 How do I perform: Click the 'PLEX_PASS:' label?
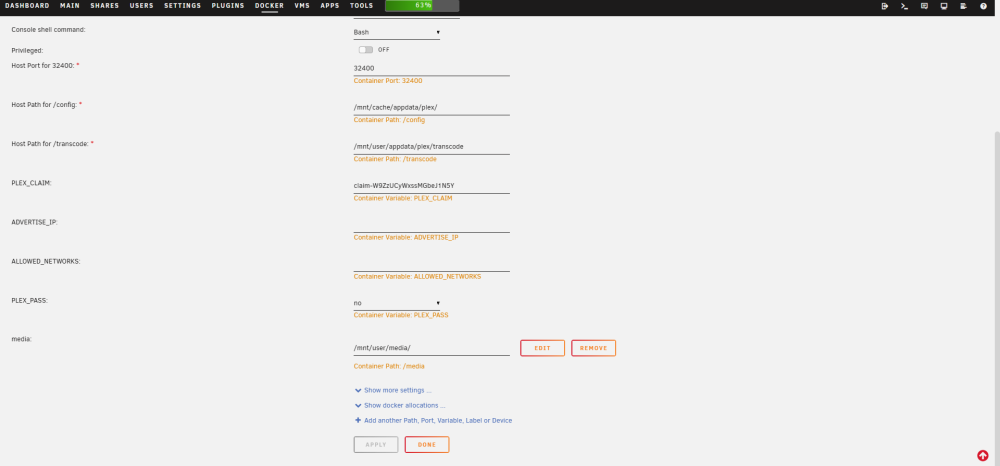click(30, 300)
